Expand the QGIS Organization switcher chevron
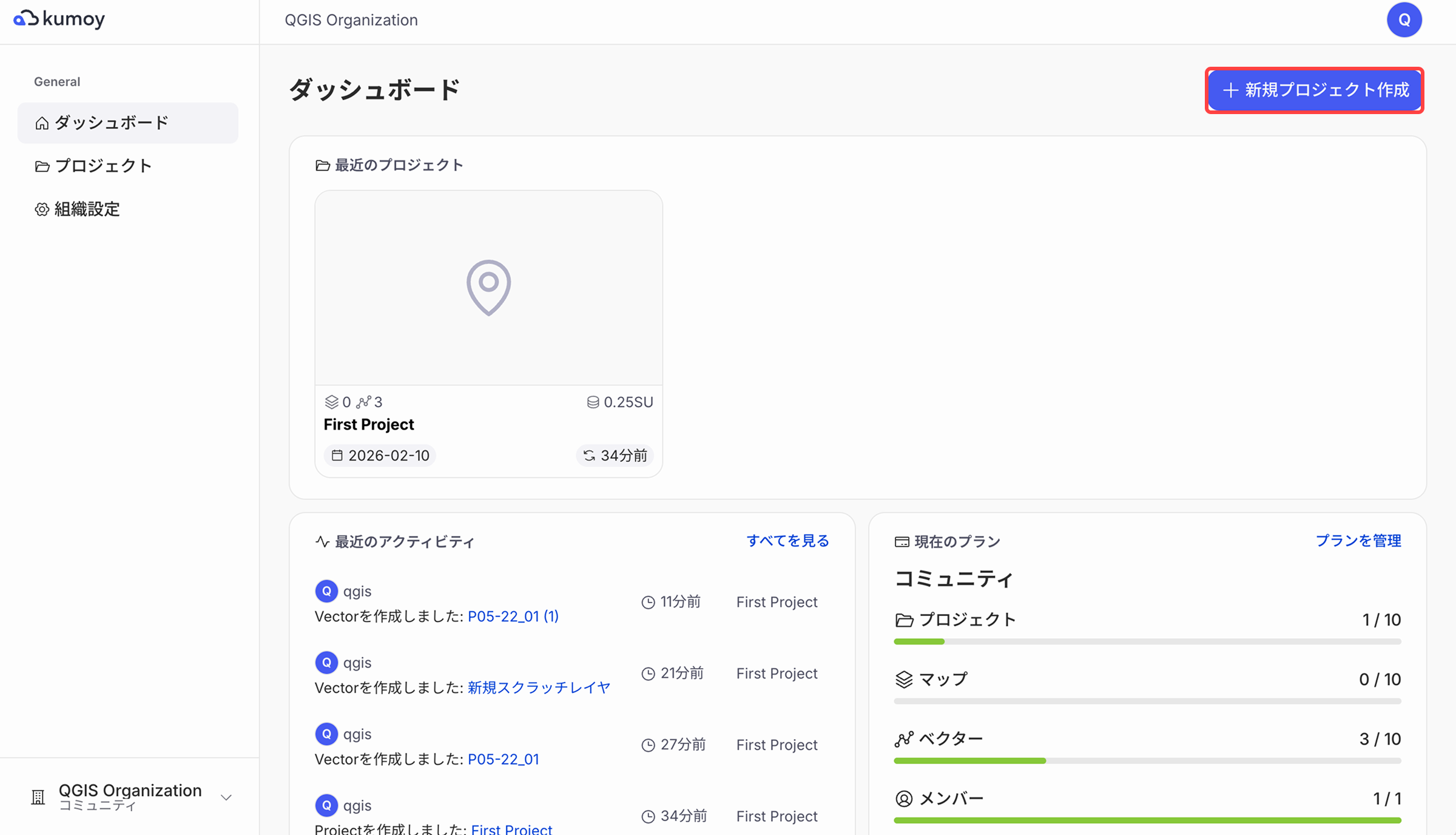 coord(226,797)
